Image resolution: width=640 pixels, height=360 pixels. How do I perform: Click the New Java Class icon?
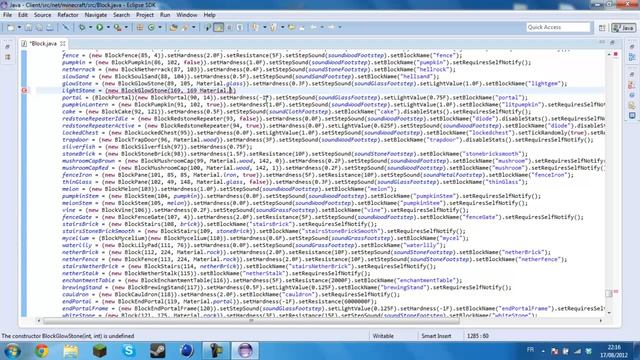click(151, 27)
